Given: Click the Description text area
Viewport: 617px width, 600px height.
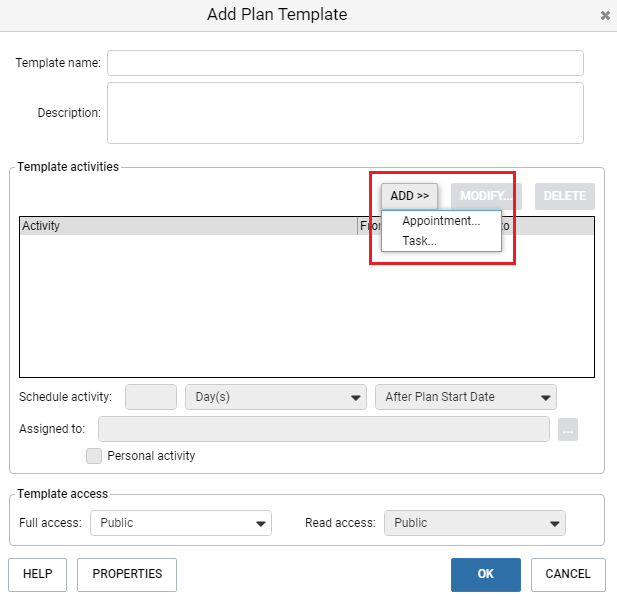Looking at the screenshot, I should coord(345,113).
